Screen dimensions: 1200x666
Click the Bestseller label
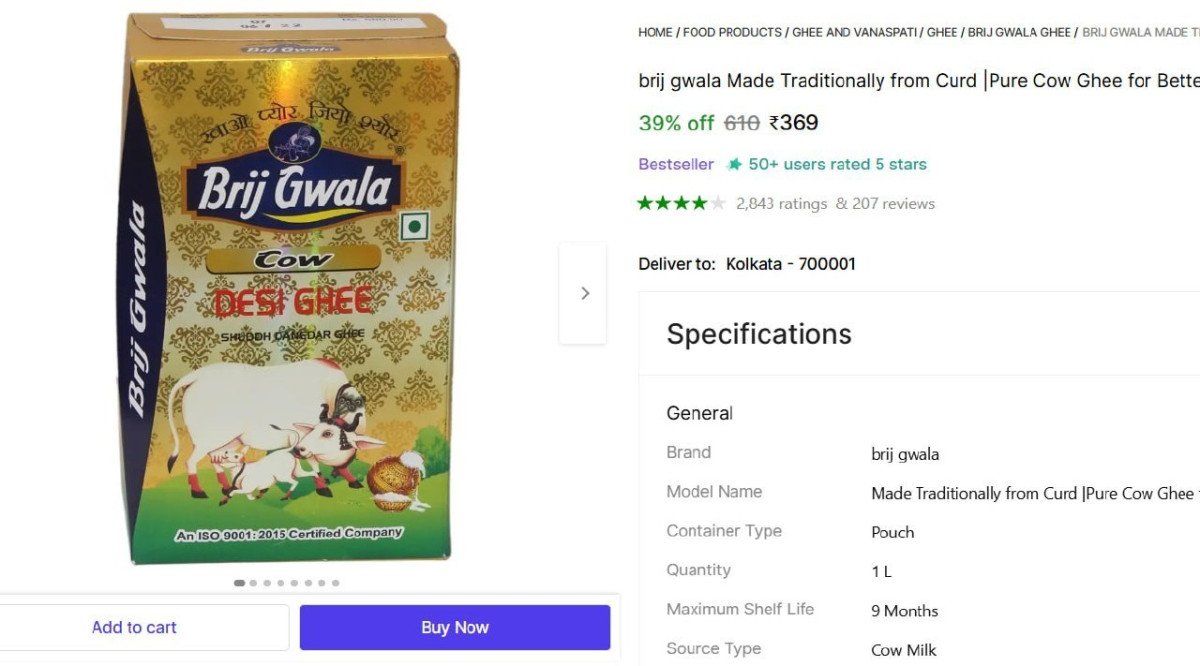pyautogui.click(x=676, y=164)
